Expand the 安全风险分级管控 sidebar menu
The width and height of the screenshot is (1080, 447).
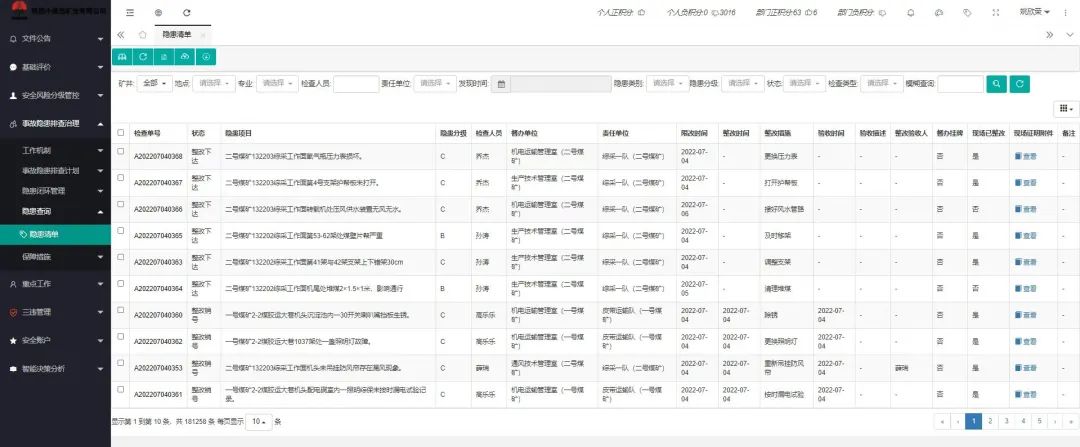click(55, 95)
